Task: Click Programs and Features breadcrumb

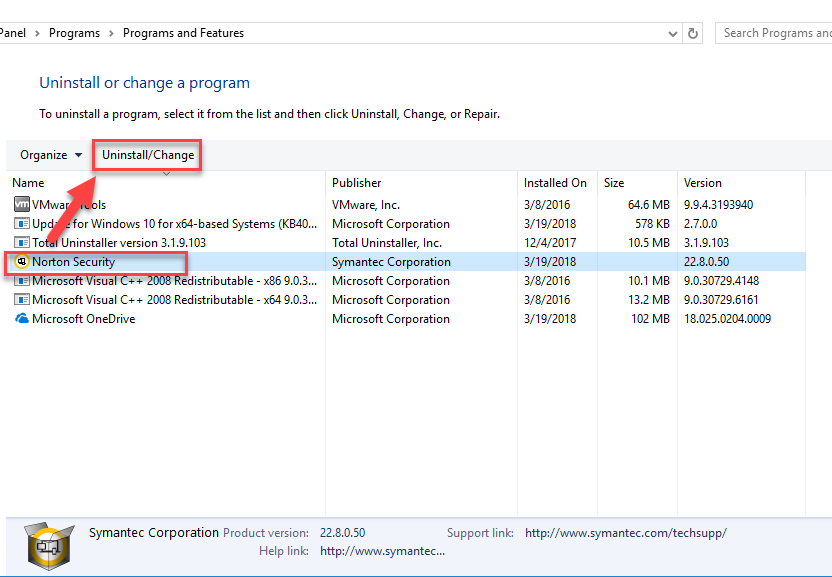Action: 184,33
